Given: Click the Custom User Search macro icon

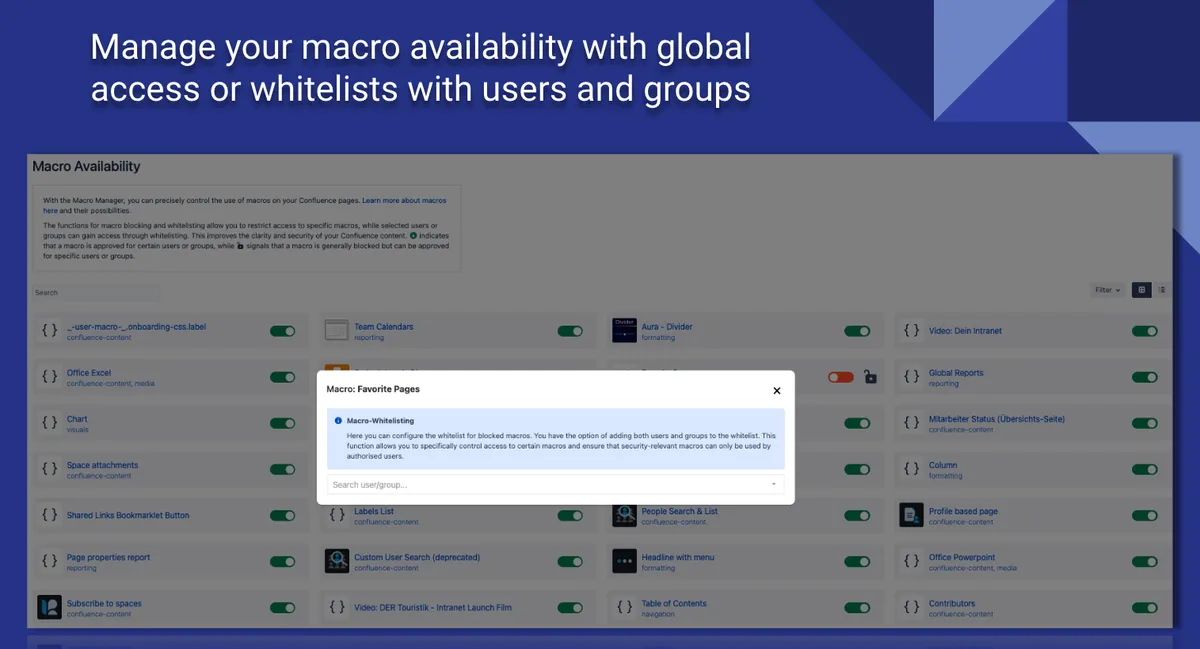Looking at the screenshot, I should pyautogui.click(x=337, y=561).
